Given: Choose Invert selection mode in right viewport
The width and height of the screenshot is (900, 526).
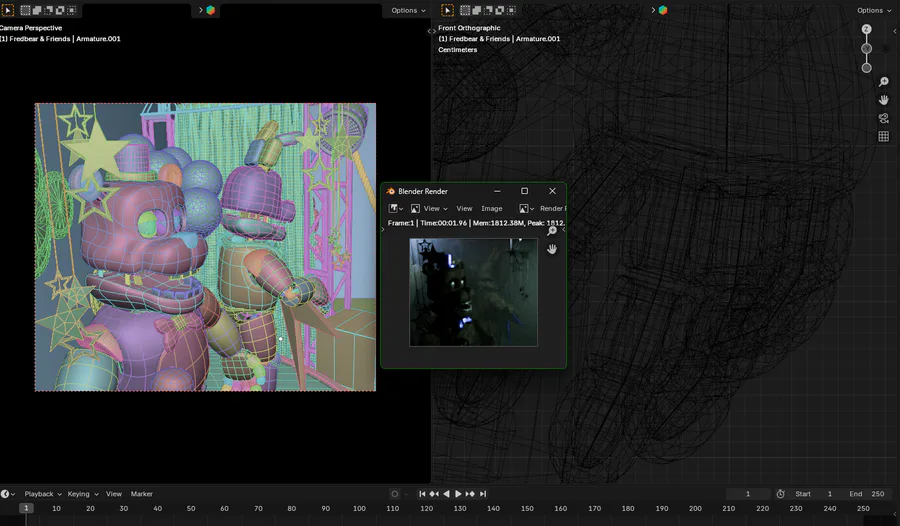Looking at the screenshot, I should click(x=499, y=10).
